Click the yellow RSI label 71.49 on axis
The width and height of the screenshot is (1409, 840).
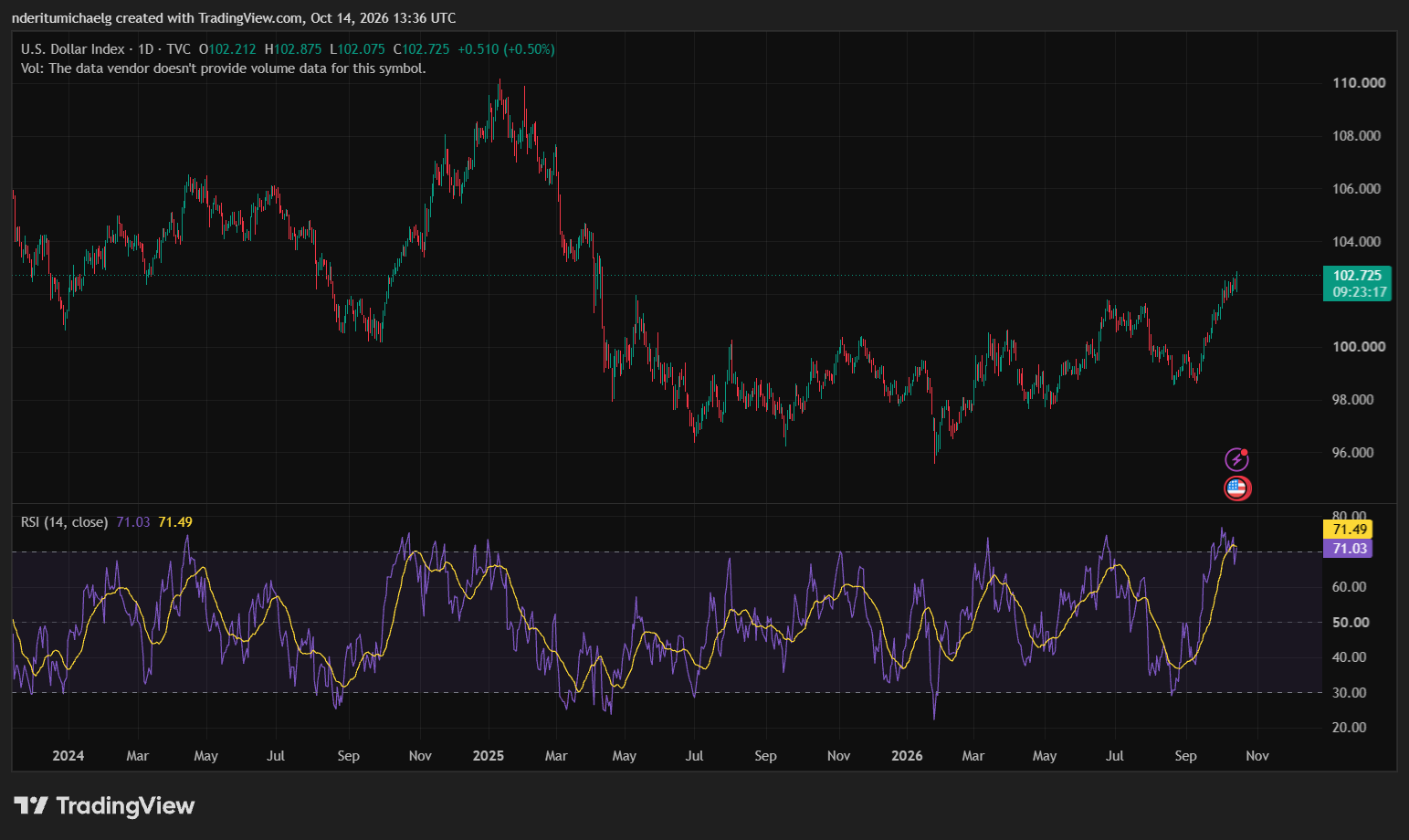pos(1349,530)
